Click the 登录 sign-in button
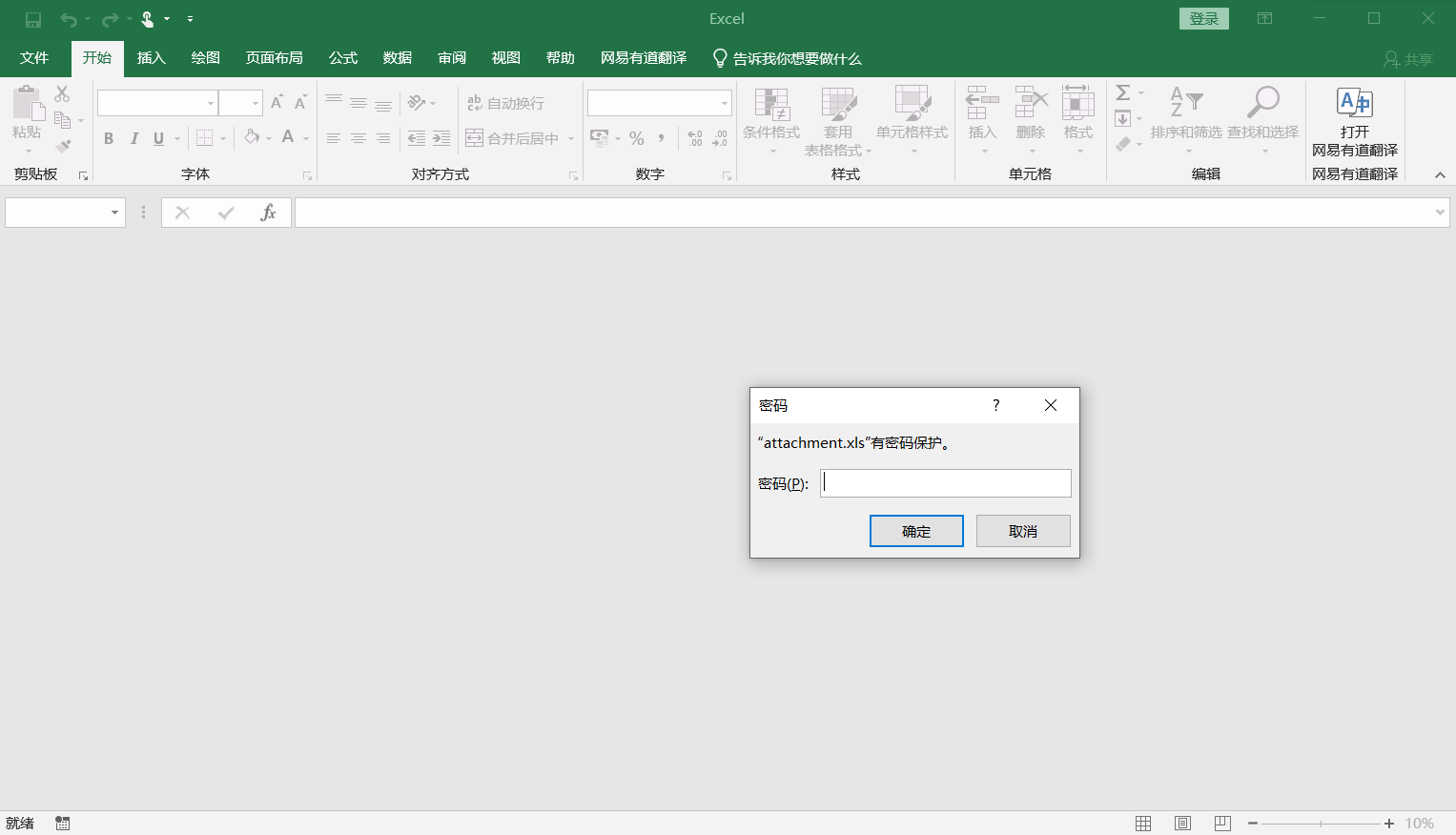 click(1204, 19)
